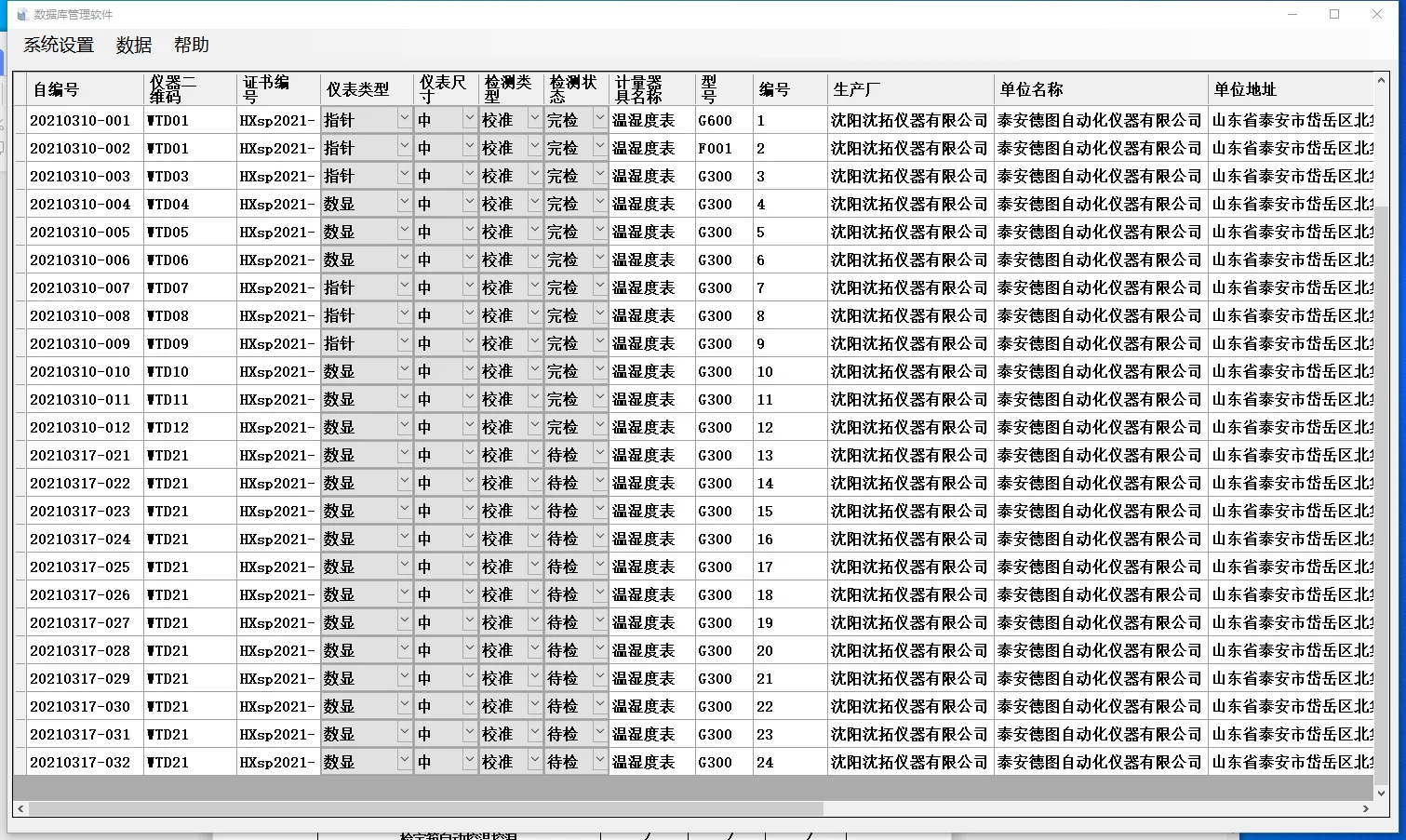
Task: Click the 单位名称 column header
Action: point(1101,89)
